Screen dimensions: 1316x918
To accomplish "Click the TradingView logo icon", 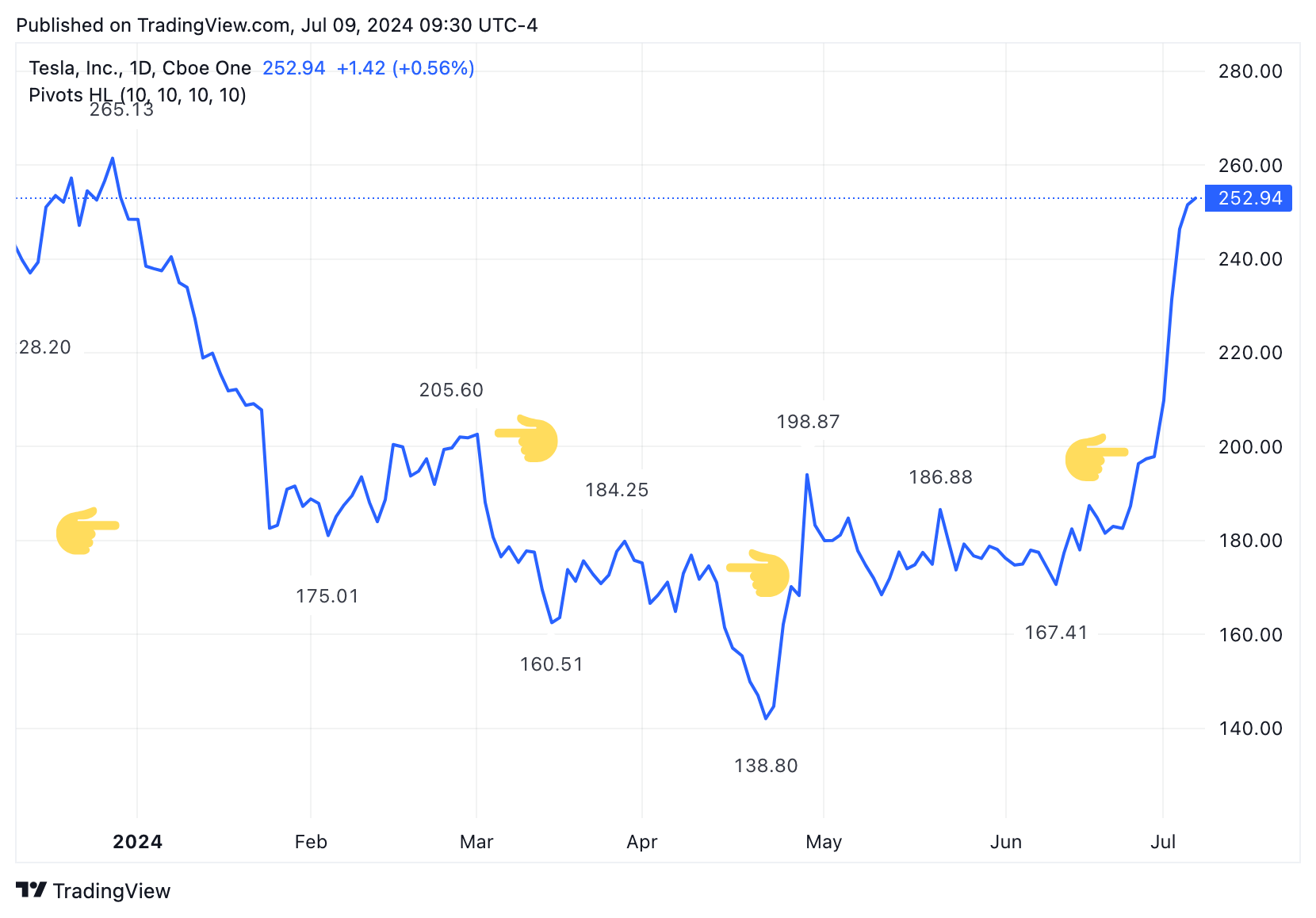I will [32, 890].
